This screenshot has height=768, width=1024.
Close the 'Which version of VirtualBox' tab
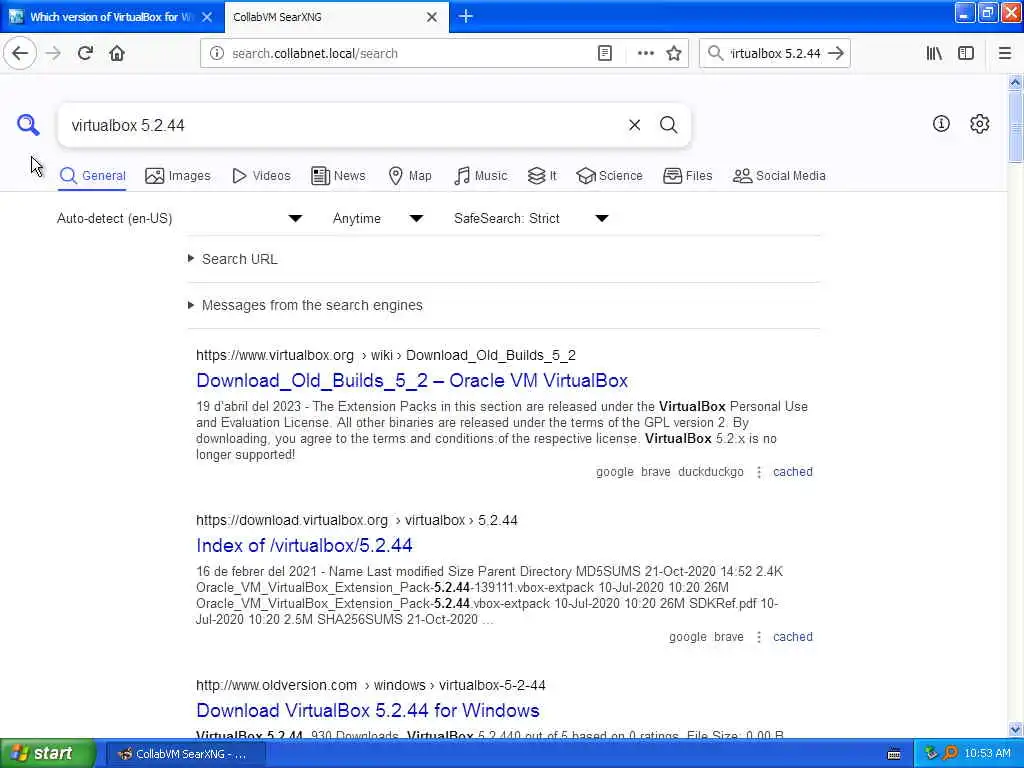point(207,17)
